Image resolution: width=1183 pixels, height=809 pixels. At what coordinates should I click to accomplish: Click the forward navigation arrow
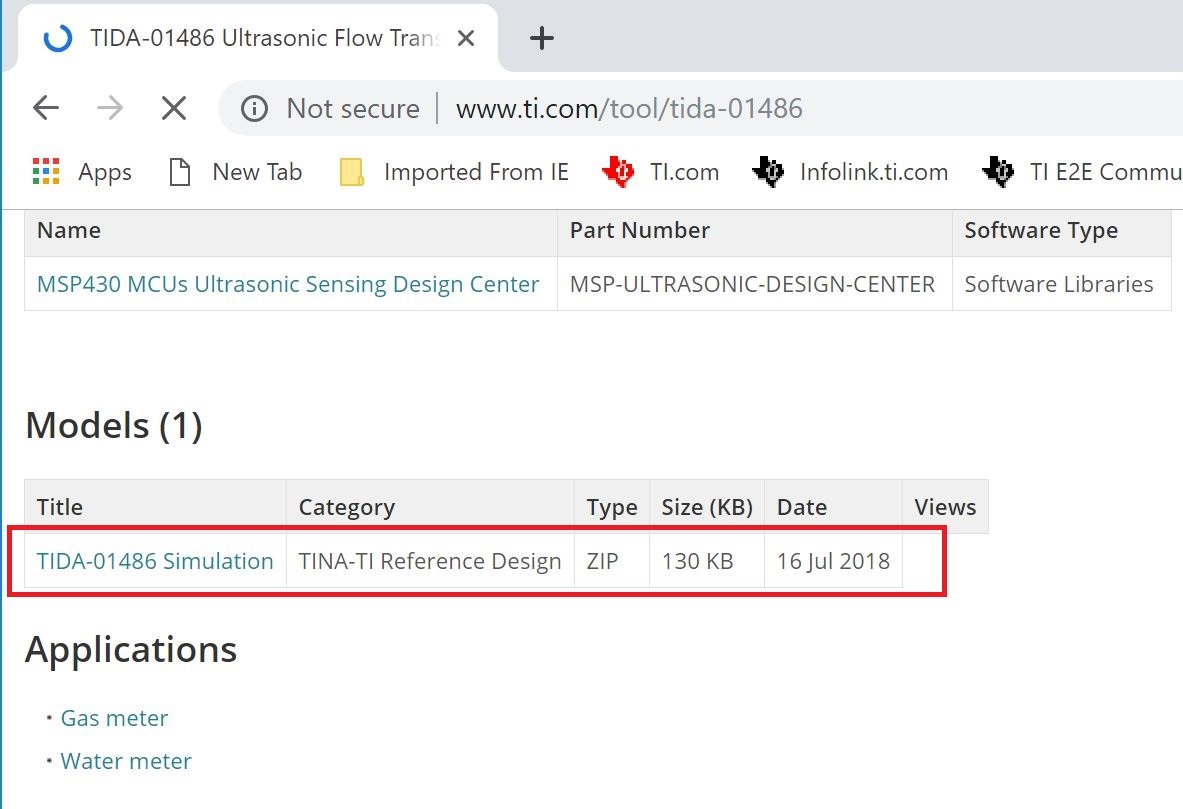[110, 108]
